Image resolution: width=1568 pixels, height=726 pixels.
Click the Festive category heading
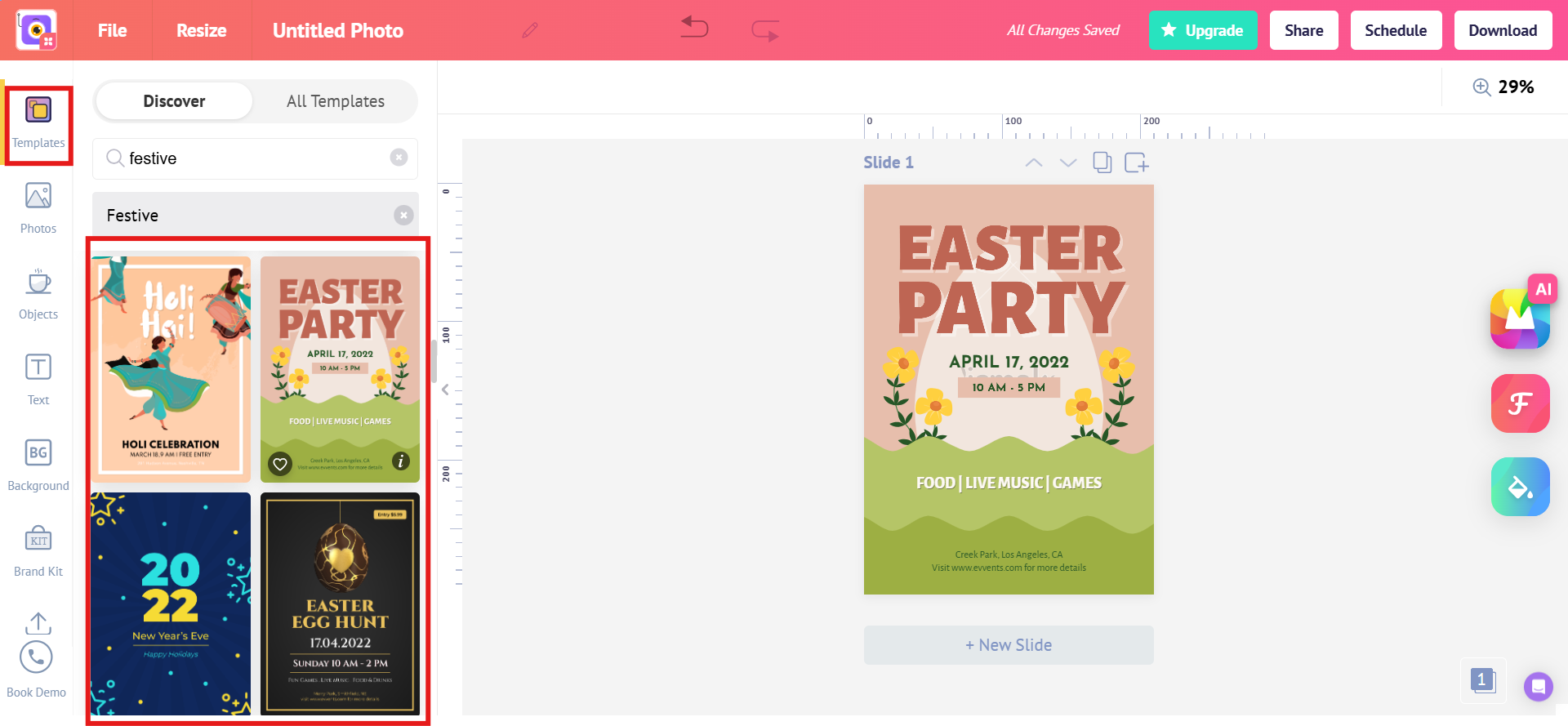coord(132,216)
